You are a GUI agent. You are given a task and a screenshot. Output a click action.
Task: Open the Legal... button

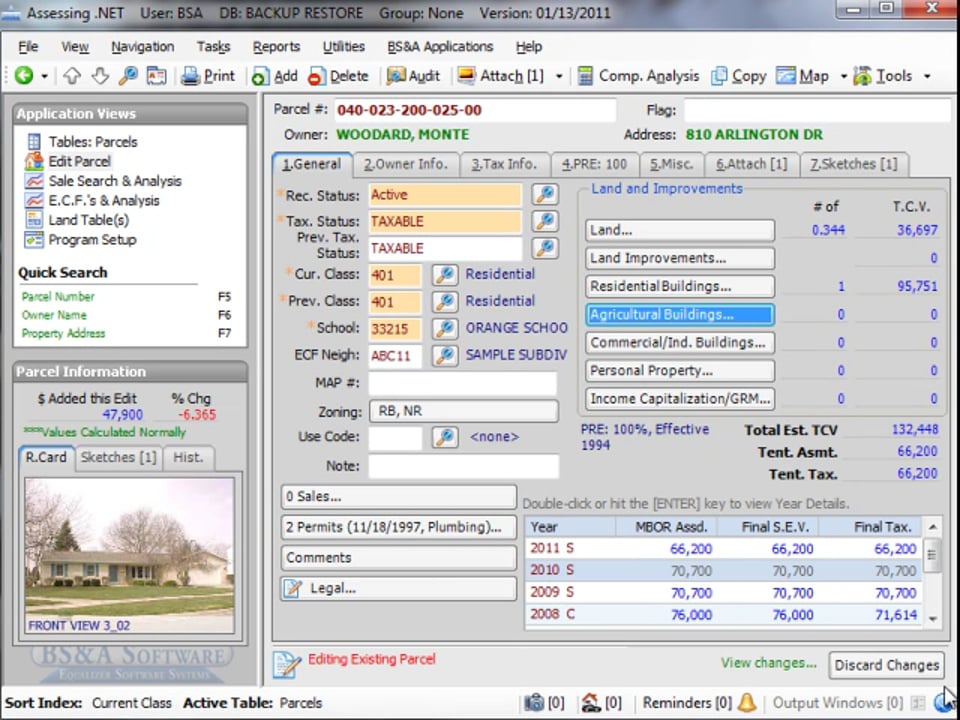[x=399, y=588]
